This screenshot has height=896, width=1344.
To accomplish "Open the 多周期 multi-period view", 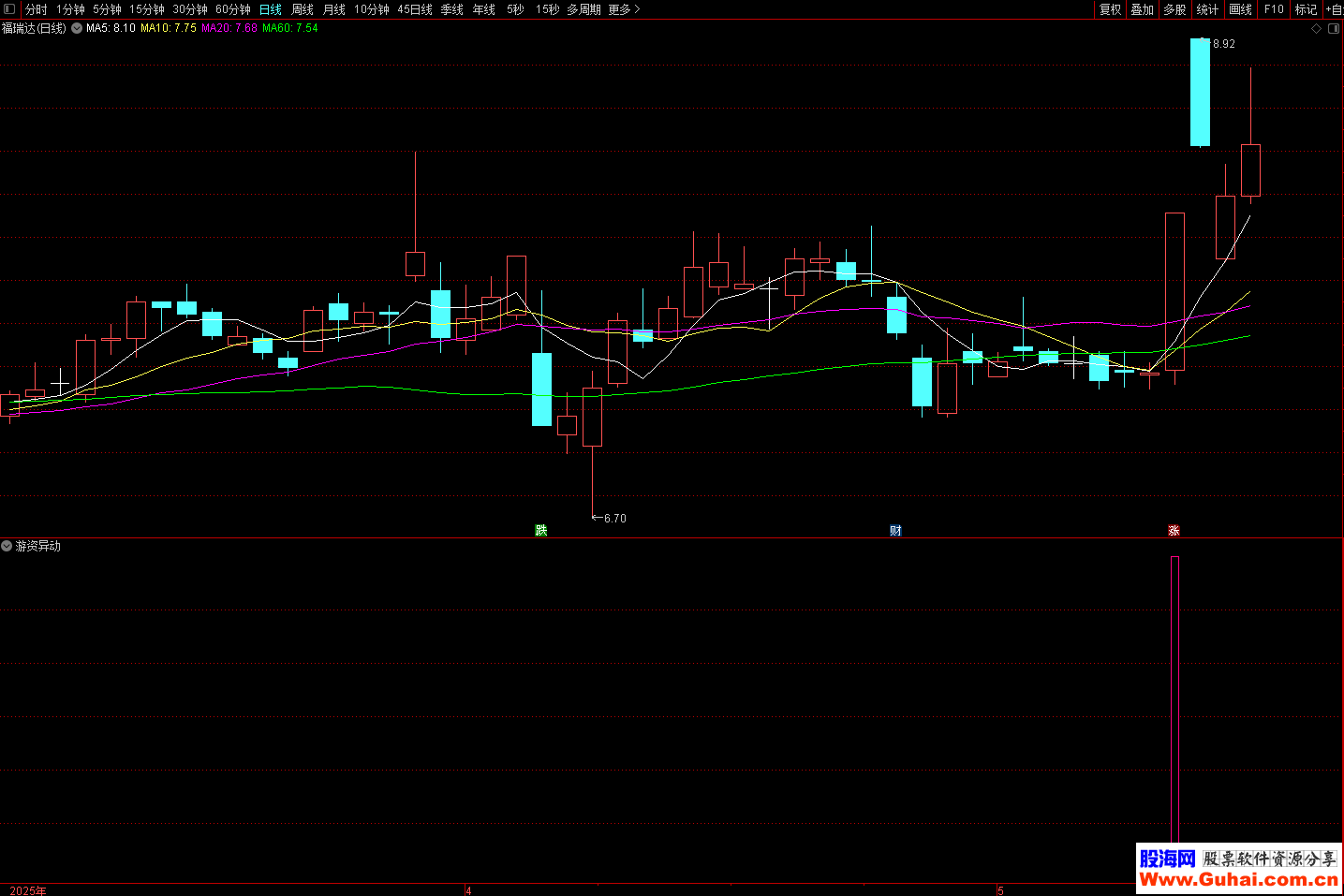I will click(583, 9).
